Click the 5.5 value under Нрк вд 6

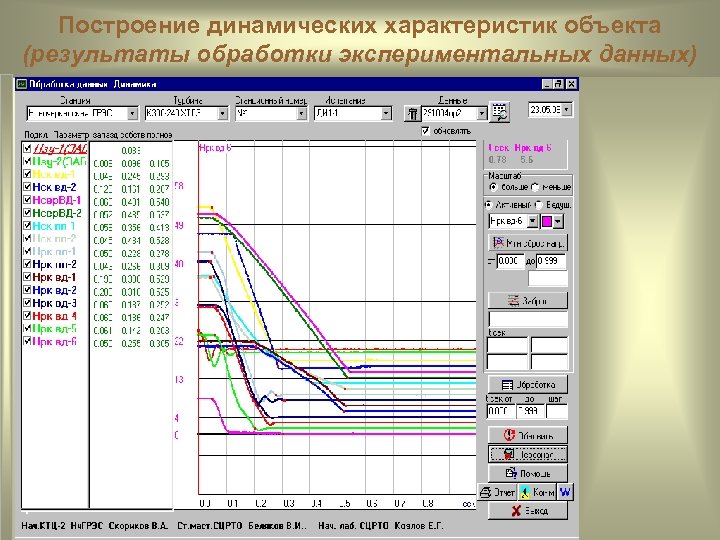(527, 160)
